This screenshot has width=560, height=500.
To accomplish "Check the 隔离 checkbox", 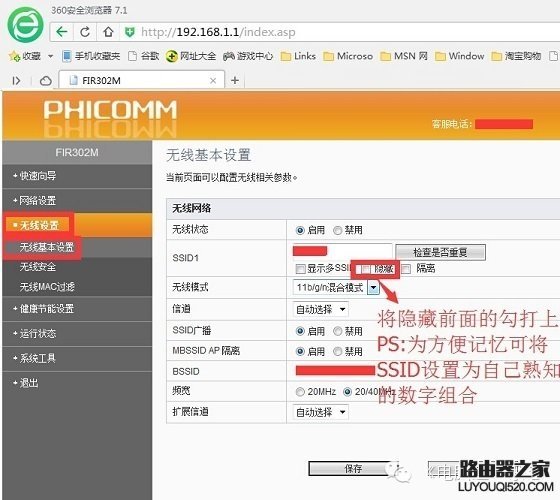I will [x=406, y=269].
